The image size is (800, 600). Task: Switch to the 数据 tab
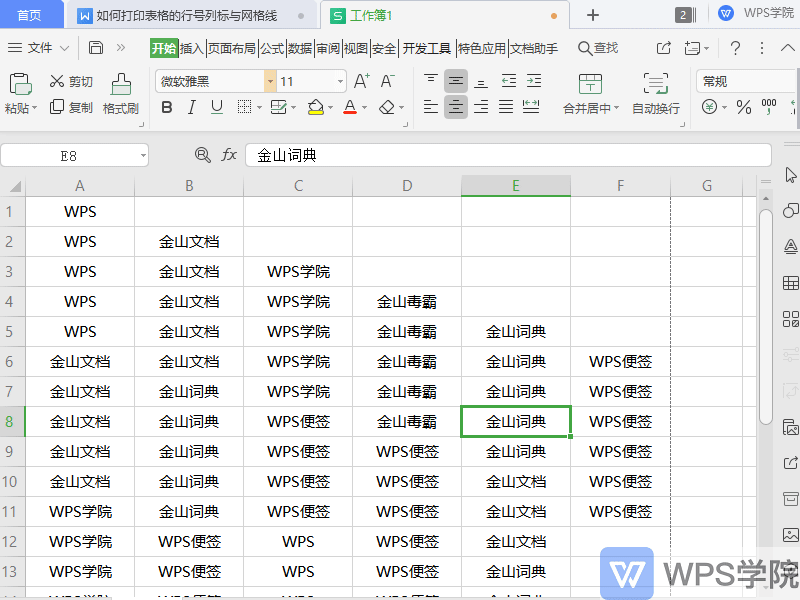(x=300, y=48)
